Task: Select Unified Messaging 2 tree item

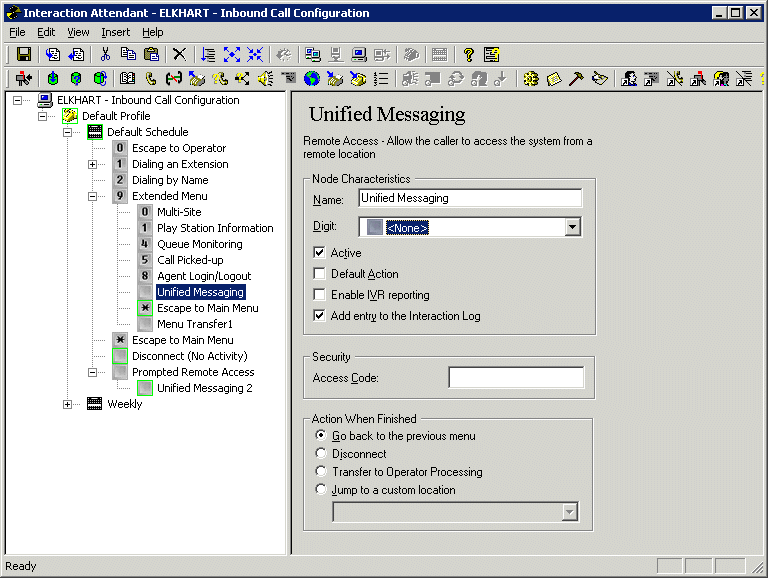Action: click(204, 388)
